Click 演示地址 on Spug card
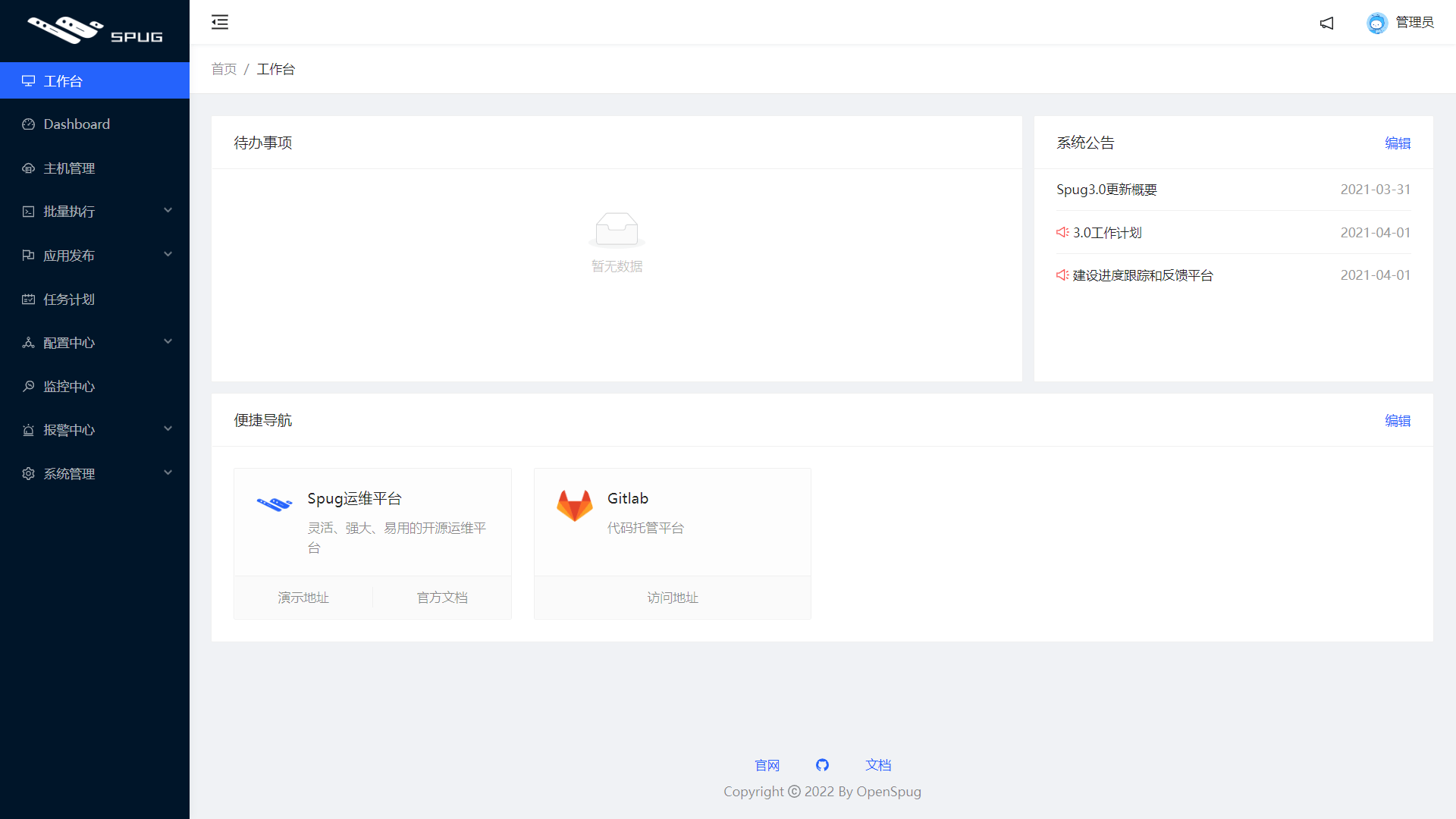The image size is (1456, 819). point(303,598)
